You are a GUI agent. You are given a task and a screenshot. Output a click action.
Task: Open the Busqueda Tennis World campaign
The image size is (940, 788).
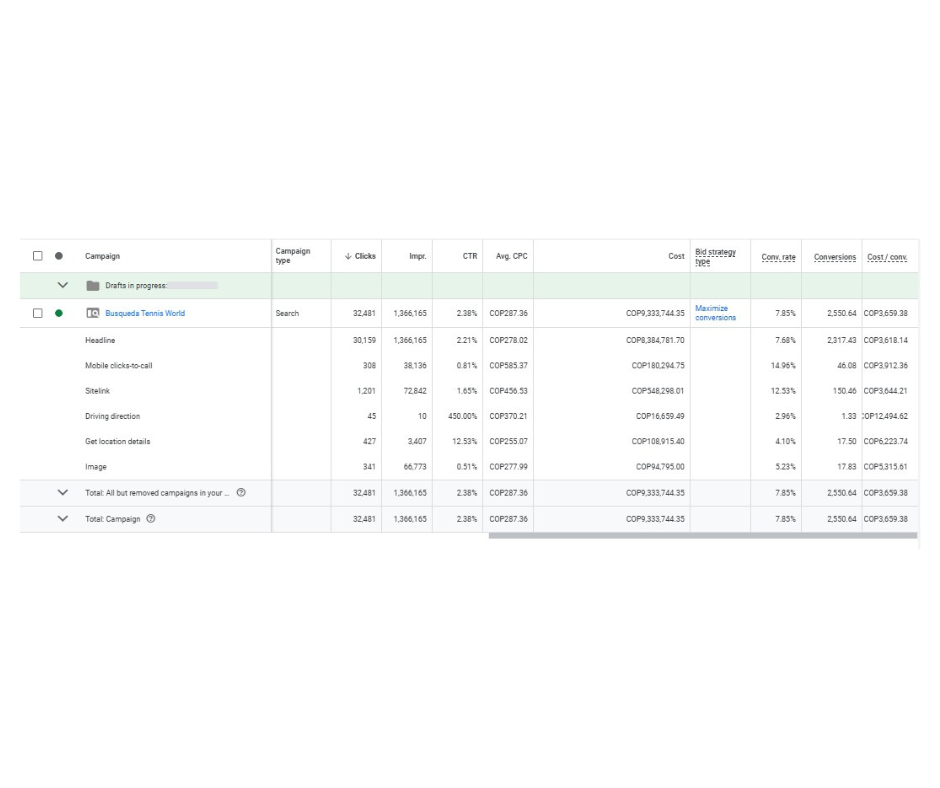pyautogui.click(x=145, y=313)
